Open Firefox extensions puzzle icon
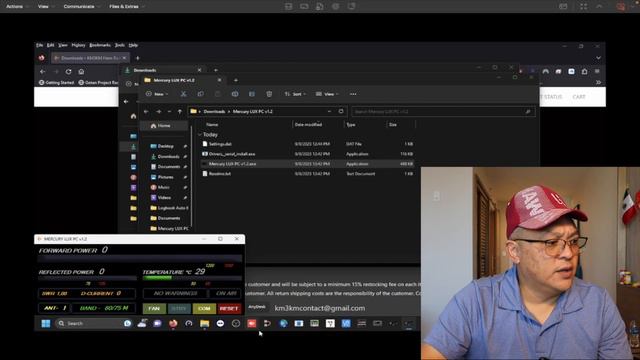This screenshot has height=360, width=640. pos(584,71)
